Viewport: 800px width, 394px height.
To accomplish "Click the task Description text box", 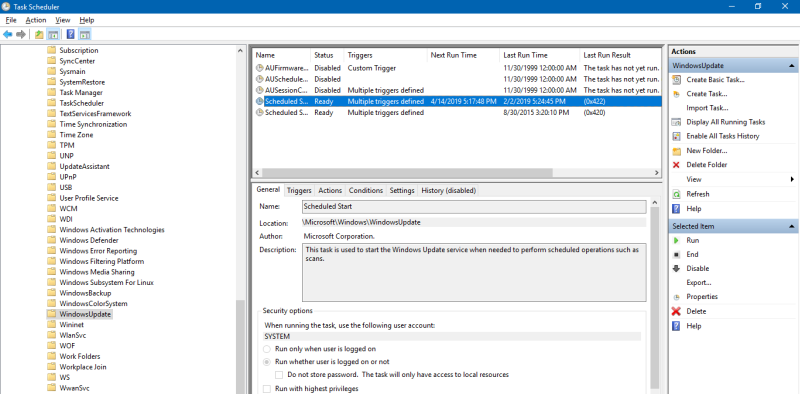I will click(x=474, y=273).
